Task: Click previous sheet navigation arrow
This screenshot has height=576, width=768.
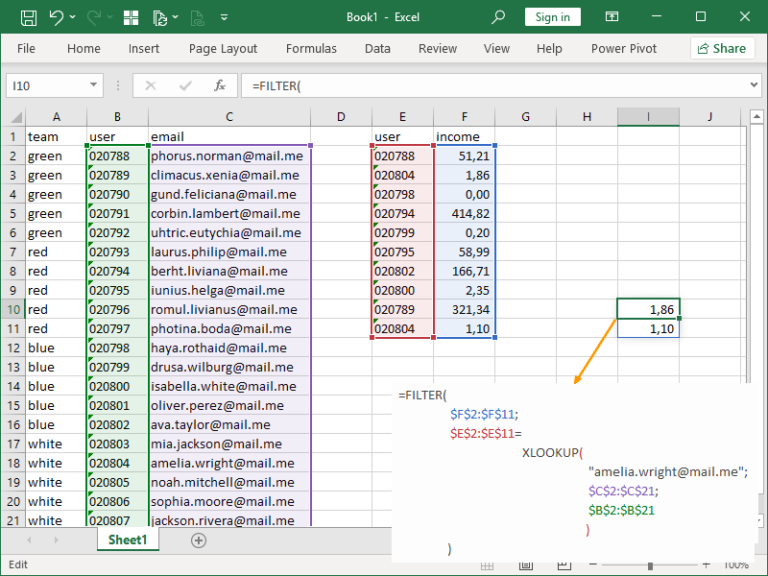Action: pyautogui.click(x=29, y=540)
